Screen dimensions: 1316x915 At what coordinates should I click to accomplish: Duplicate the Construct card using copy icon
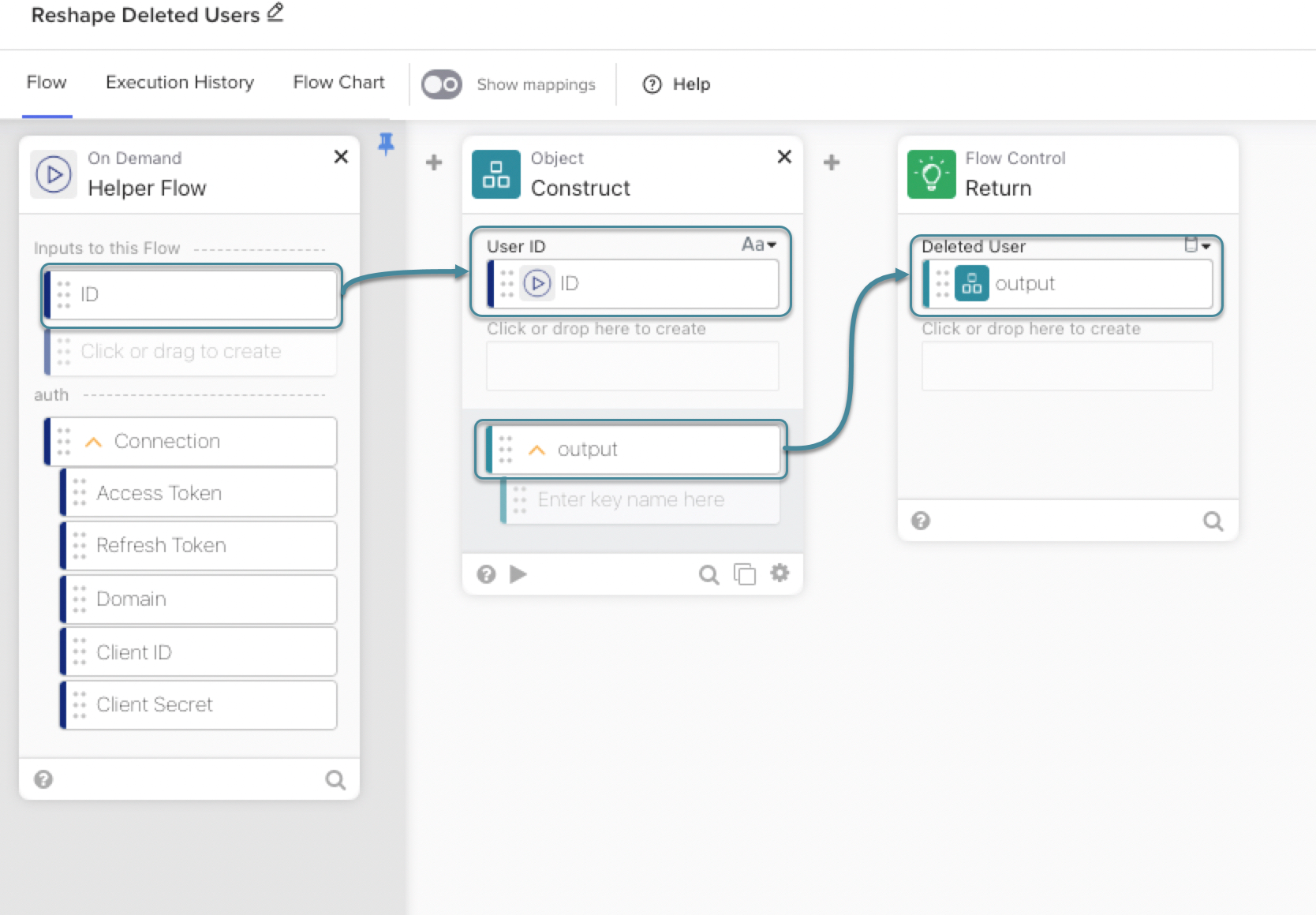744,574
